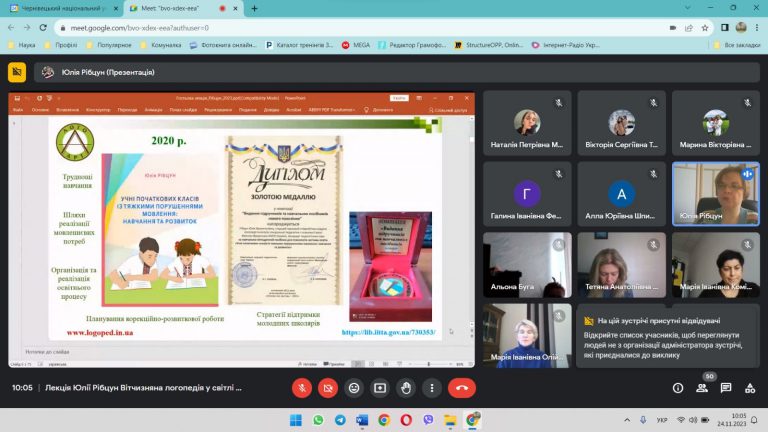Screen dimensions: 768x432
Task: Open Фотокнига онлайн bookmark
Action: click(223, 45)
